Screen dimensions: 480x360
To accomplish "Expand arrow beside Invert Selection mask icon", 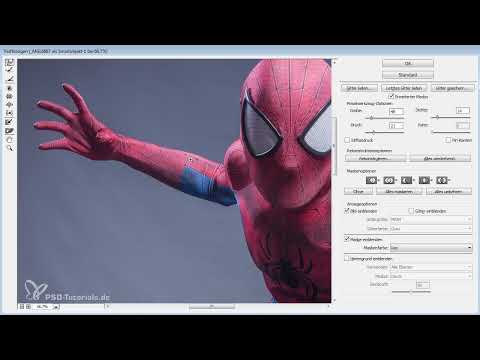I will click(449, 180).
